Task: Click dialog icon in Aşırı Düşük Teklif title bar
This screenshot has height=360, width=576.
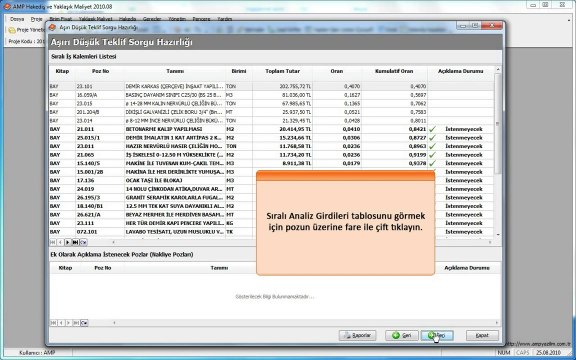Action: tap(53, 27)
